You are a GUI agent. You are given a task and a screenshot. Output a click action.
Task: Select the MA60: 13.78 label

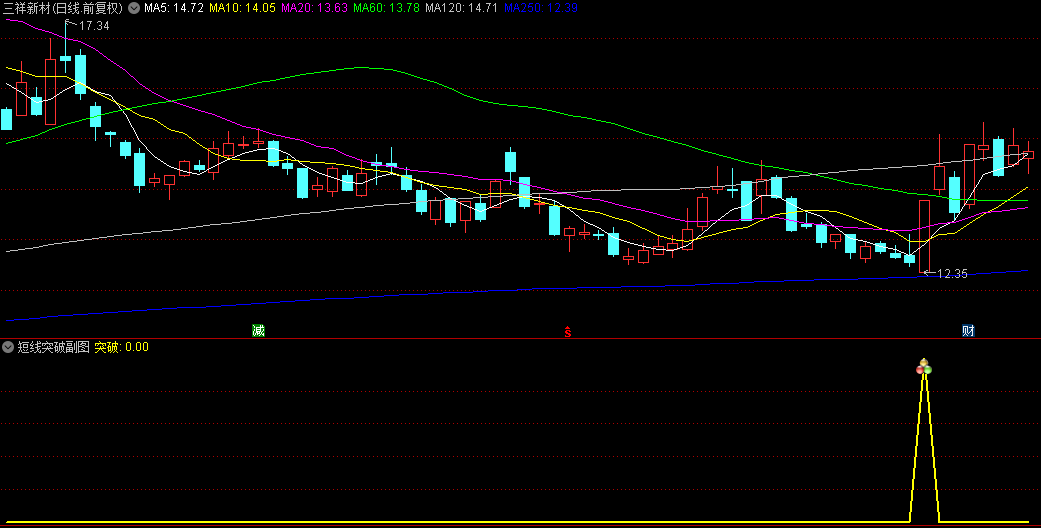tap(386, 8)
